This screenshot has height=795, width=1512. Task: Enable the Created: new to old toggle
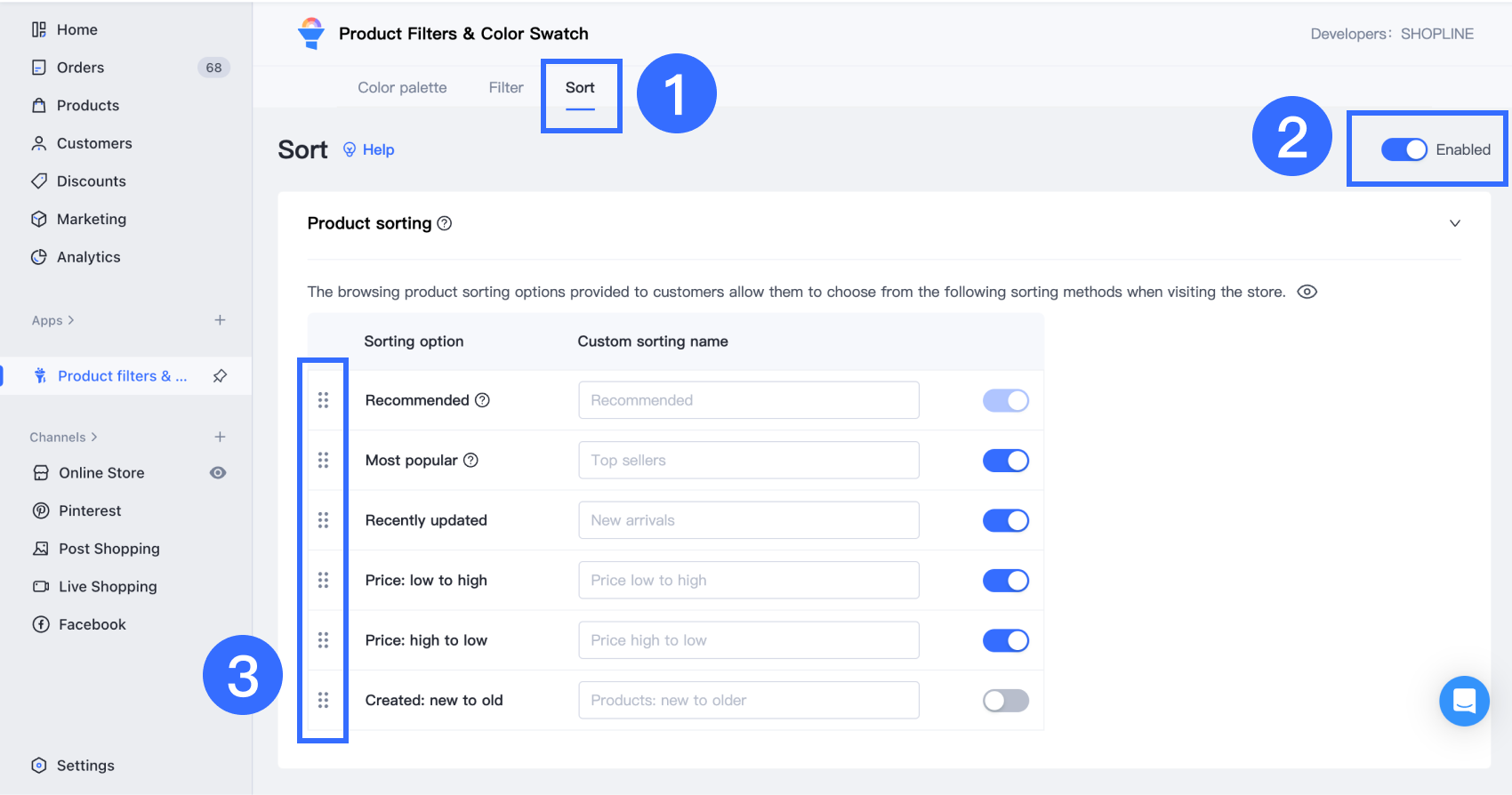1005,700
